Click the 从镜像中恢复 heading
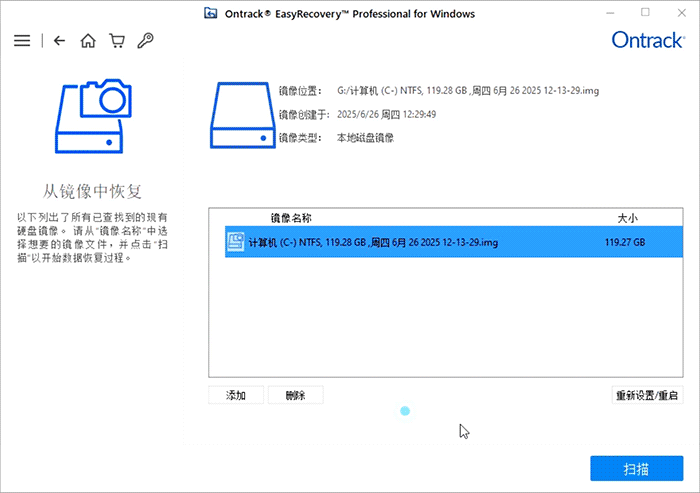This screenshot has width=700, height=493. [92, 192]
